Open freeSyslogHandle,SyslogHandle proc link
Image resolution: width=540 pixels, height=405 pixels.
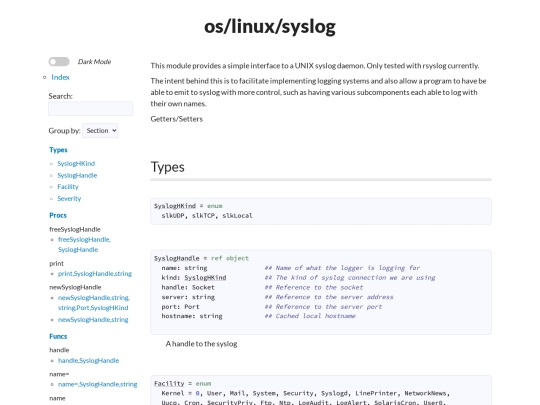click(84, 245)
